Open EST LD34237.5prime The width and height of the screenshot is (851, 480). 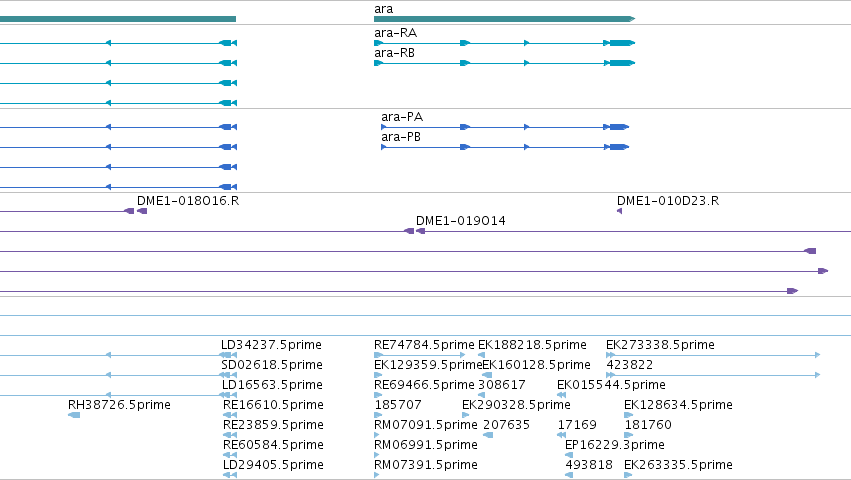271,345
